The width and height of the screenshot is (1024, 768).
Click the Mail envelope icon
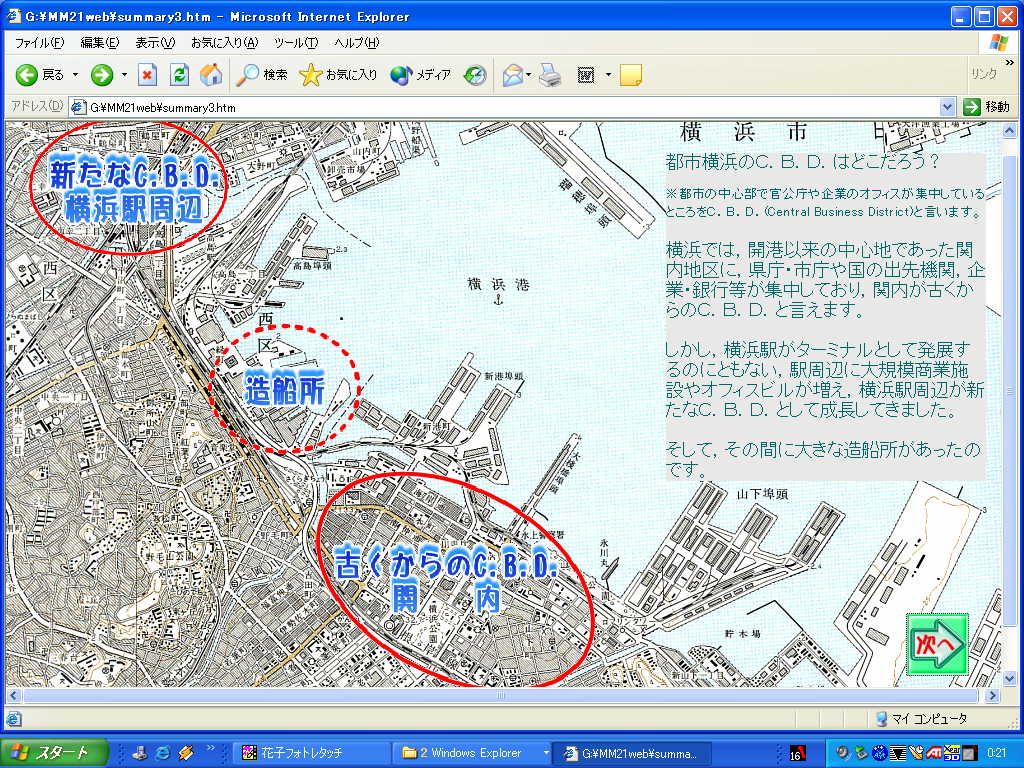pyautogui.click(x=513, y=76)
